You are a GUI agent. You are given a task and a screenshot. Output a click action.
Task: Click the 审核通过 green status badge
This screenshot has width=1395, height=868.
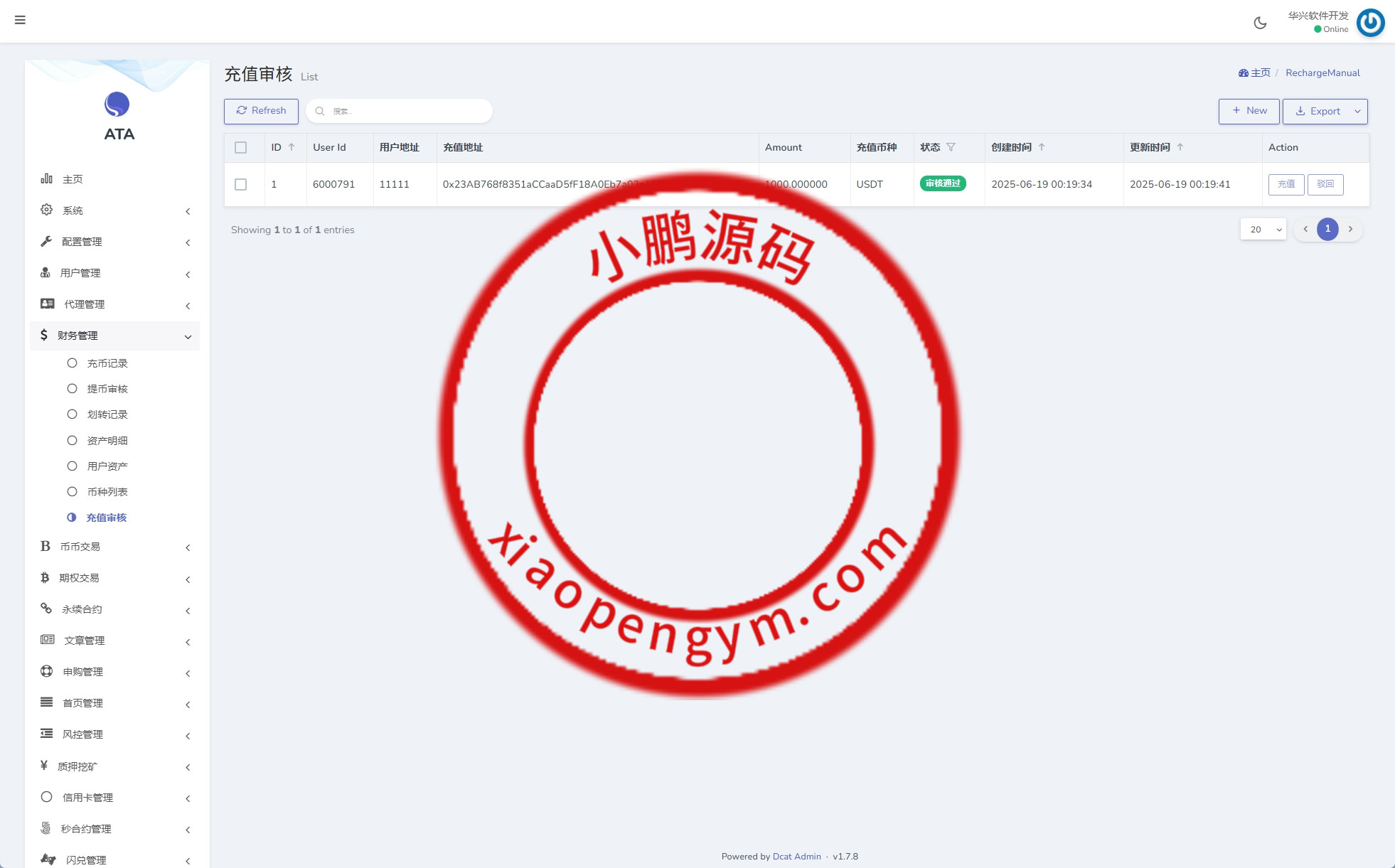pos(943,183)
